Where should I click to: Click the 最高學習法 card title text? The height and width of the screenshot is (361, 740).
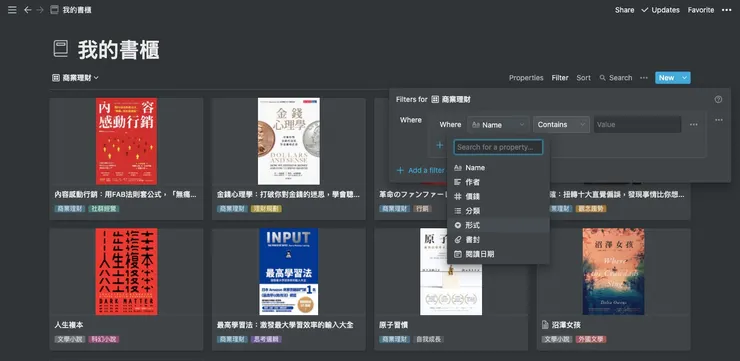pyautogui.click(x=285, y=325)
